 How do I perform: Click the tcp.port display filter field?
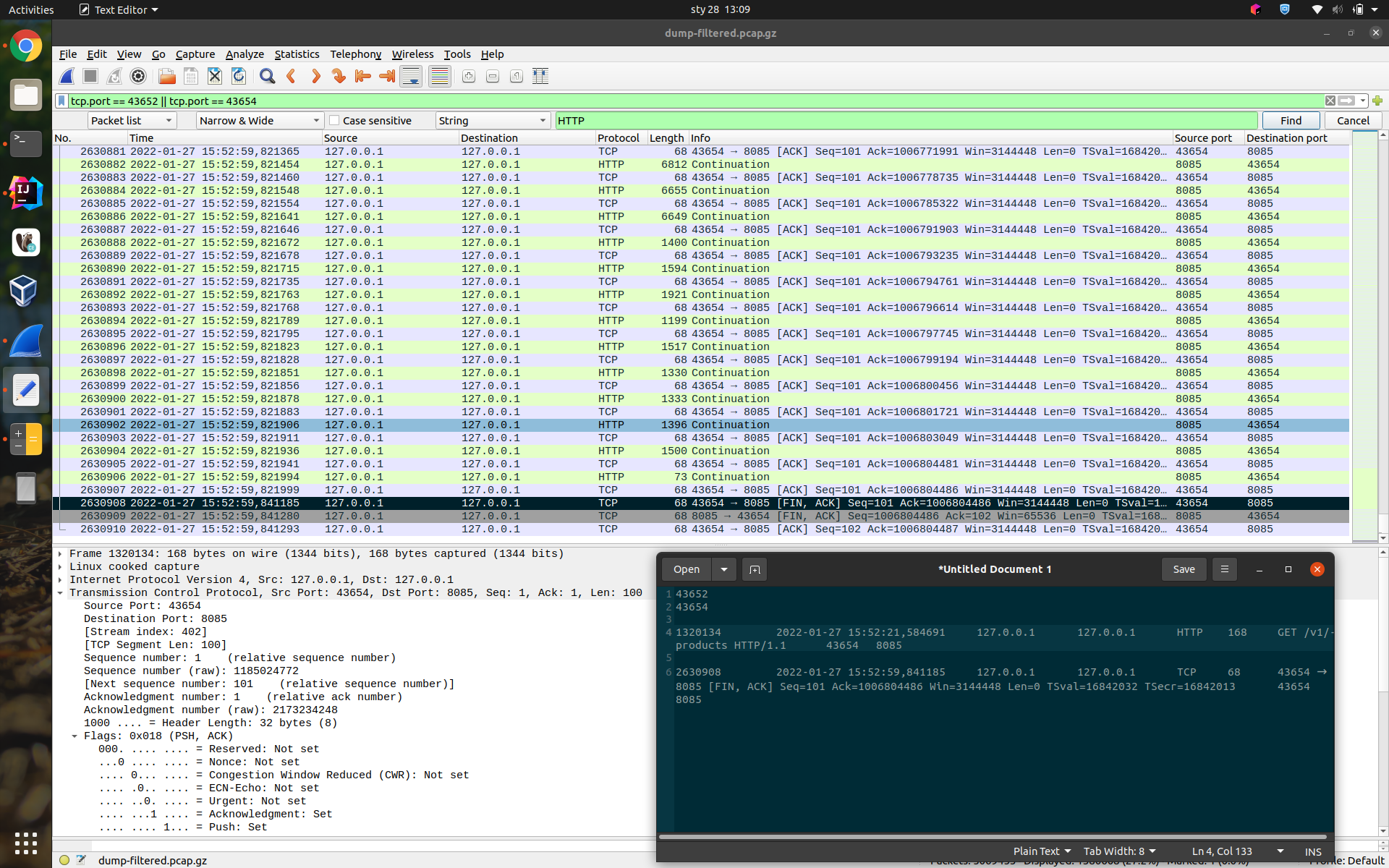coord(694,101)
